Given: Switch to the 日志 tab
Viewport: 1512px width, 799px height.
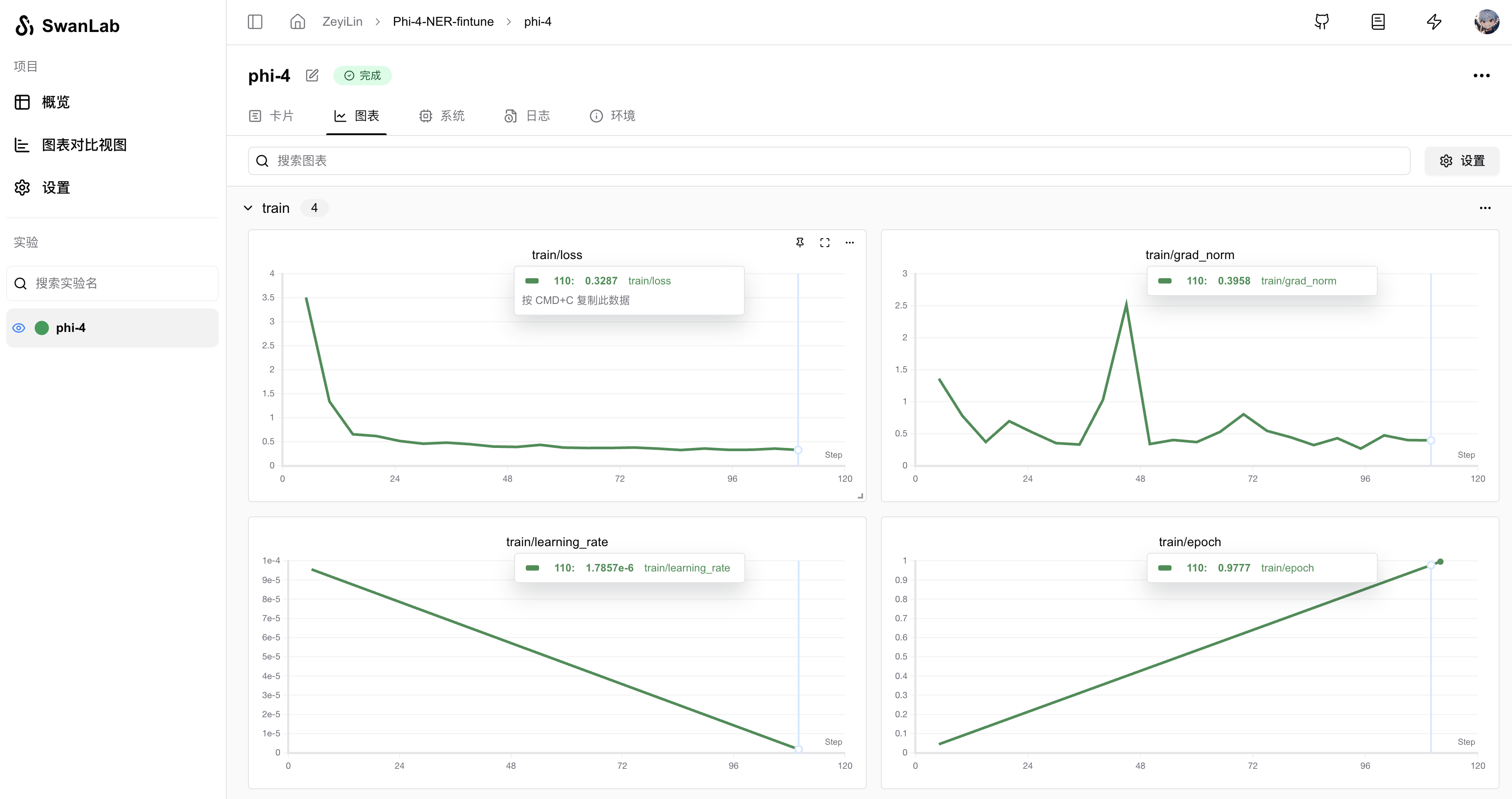Looking at the screenshot, I should coord(527,116).
